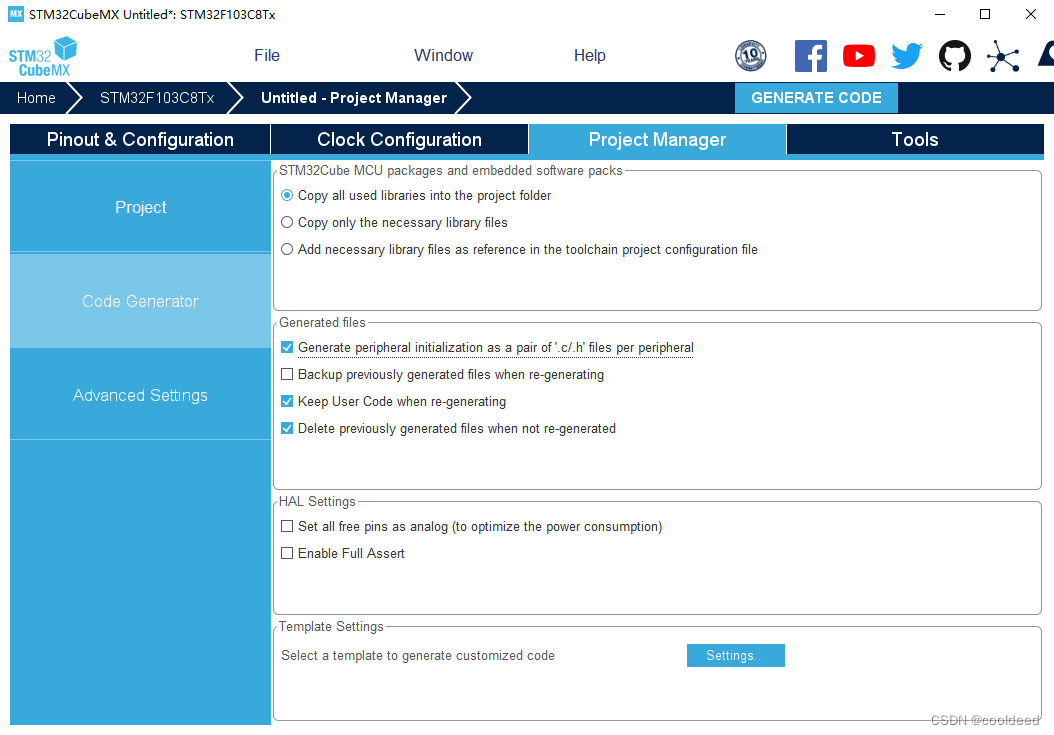Enable Backup previously generated files checkbox
The width and height of the screenshot is (1054, 735).
click(287, 375)
